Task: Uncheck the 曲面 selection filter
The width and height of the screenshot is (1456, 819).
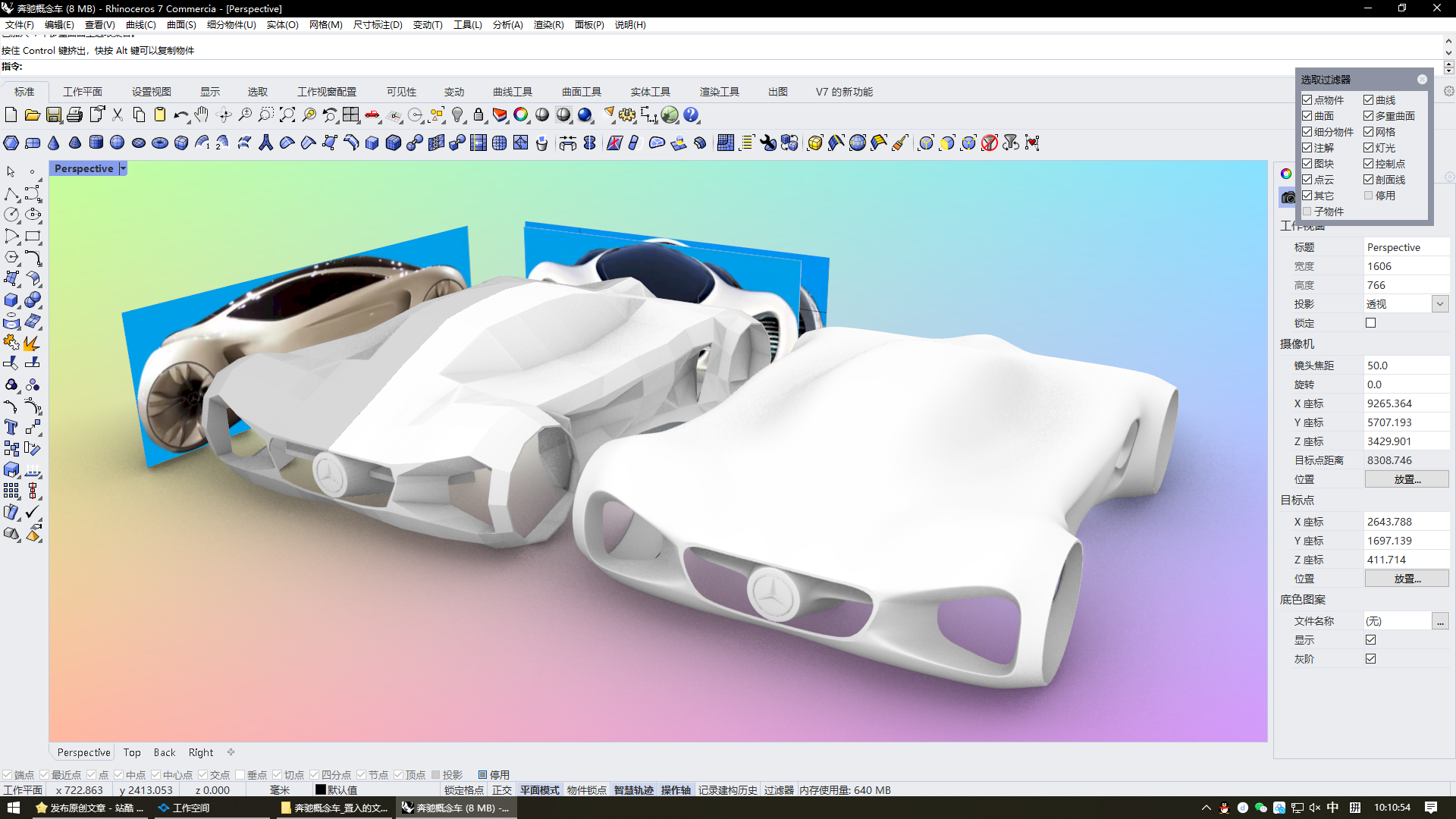Action: pyautogui.click(x=1307, y=116)
